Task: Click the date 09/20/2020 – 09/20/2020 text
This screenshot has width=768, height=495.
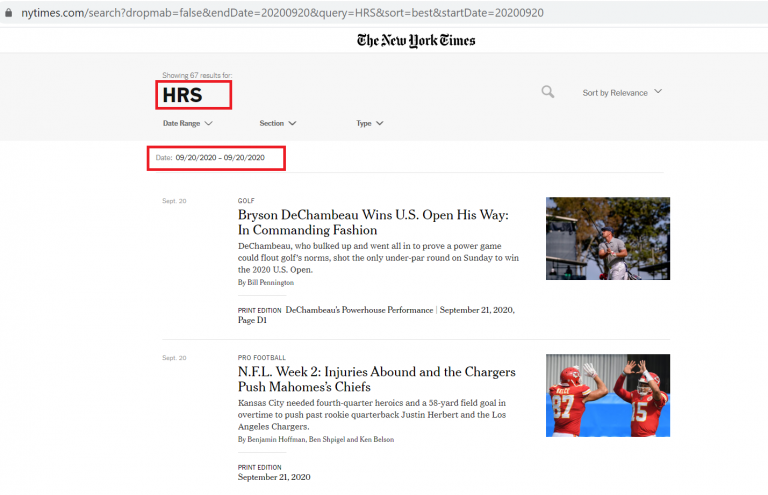Action: tap(220, 158)
